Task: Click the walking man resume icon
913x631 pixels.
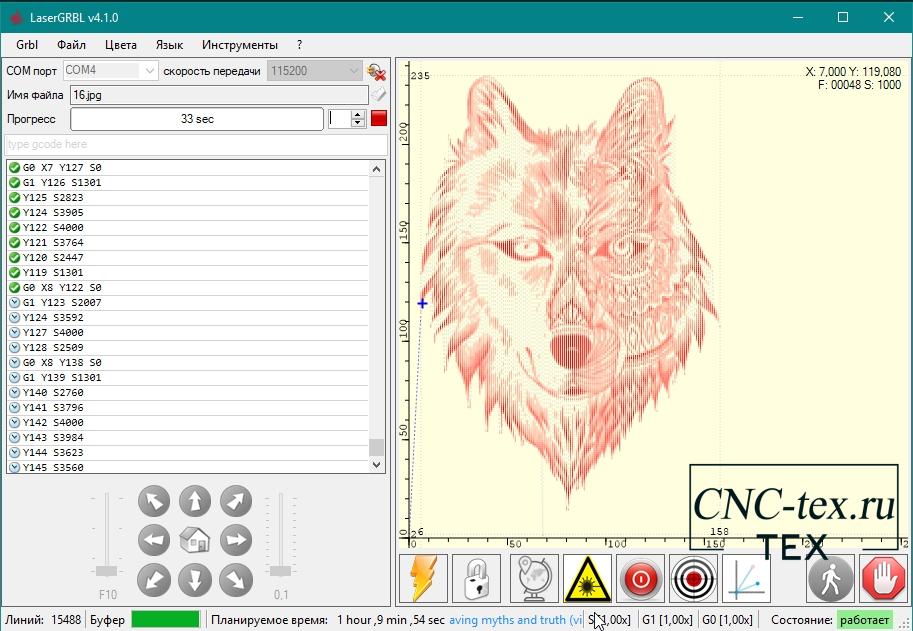Action: pyautogui.click(x=831, y=578)
